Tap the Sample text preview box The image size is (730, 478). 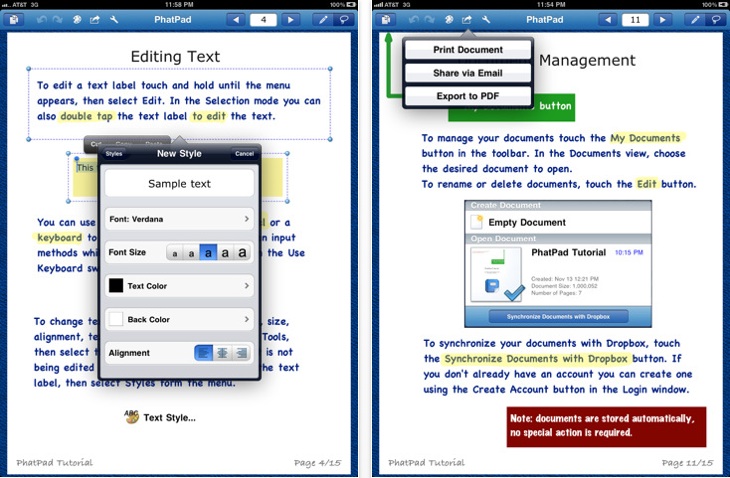(179, 184)
